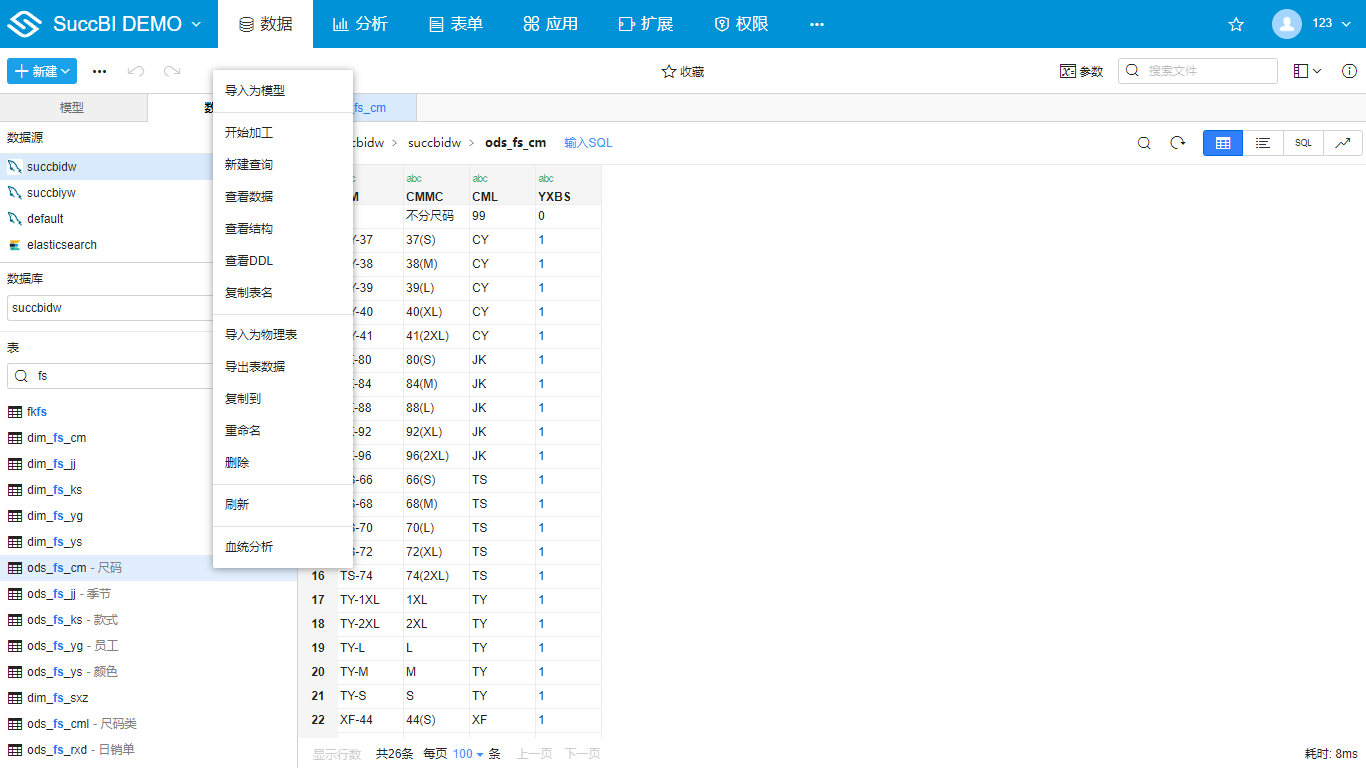1366x768 pixels.
Task: Click the search magnifier icon above table
Action: (1144, 143)
